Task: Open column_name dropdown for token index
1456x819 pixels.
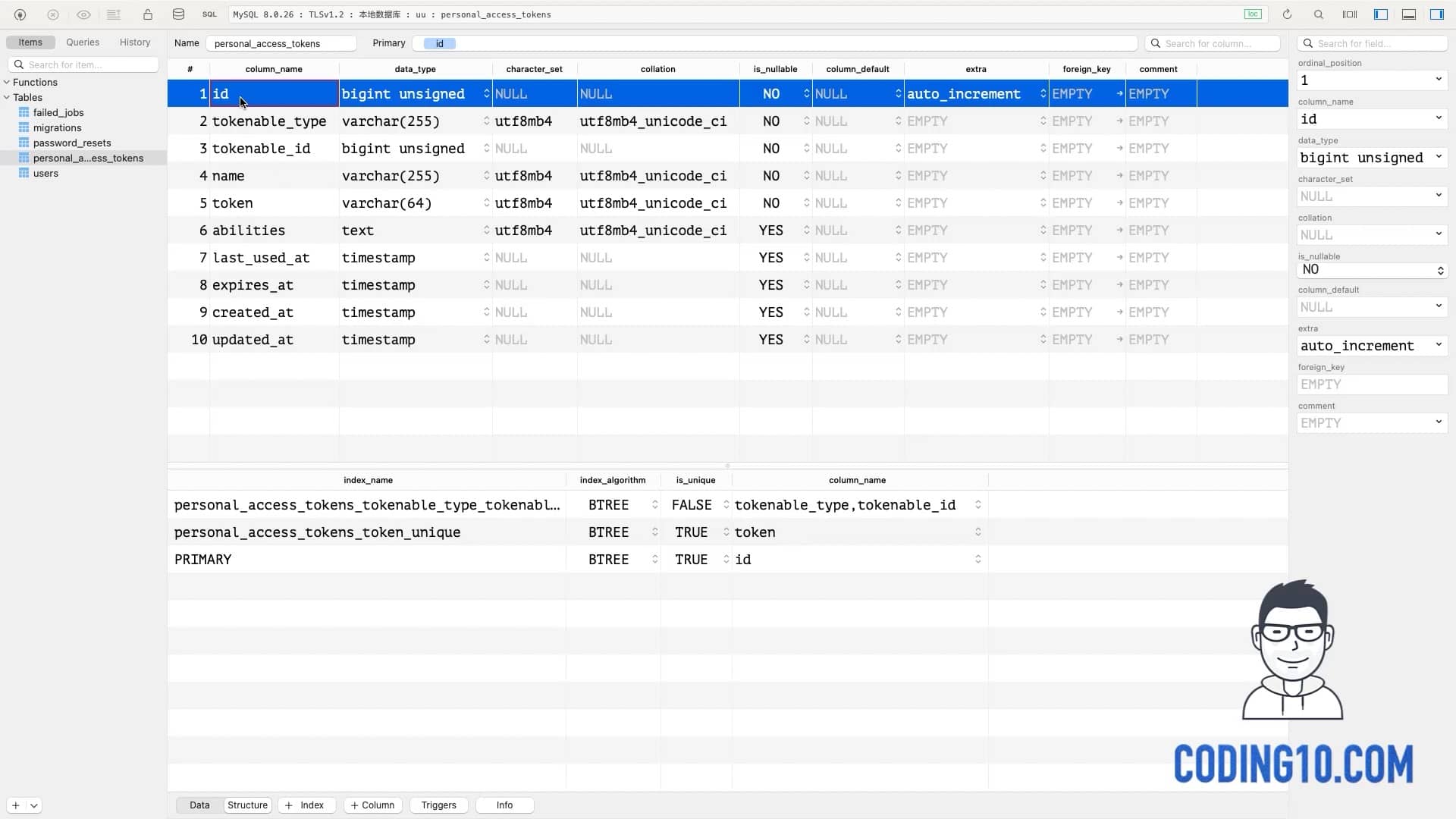Action: coord(977,532)
